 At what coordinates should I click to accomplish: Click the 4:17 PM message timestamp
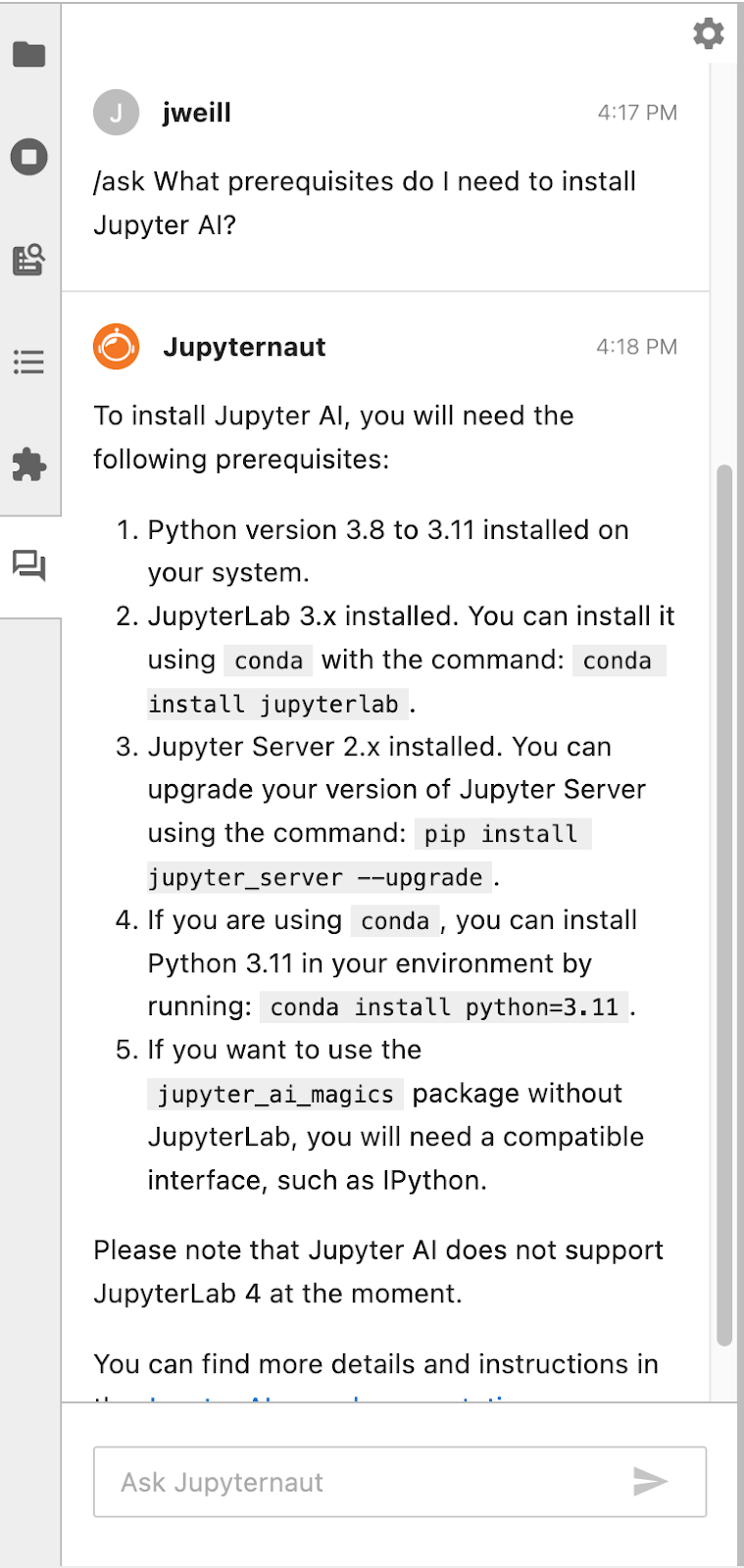637,113
